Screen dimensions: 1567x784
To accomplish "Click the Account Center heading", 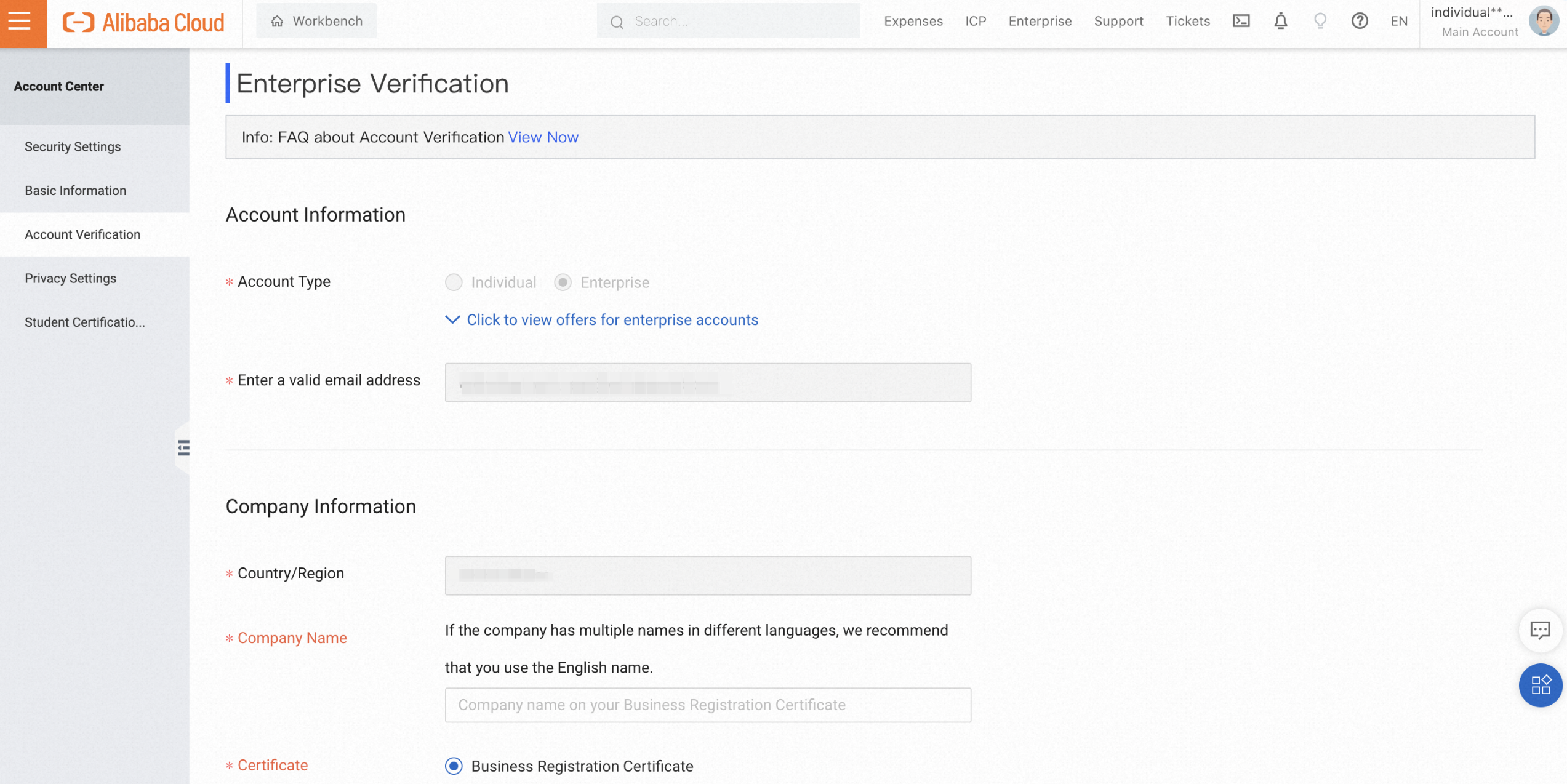I will [x=58, y=86].
